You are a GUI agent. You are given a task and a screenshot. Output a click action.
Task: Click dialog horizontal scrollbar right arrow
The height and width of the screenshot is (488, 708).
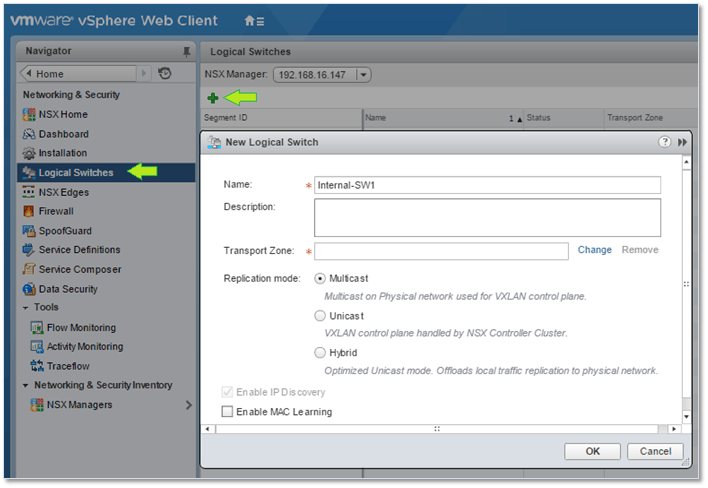(x=674, y=429)
